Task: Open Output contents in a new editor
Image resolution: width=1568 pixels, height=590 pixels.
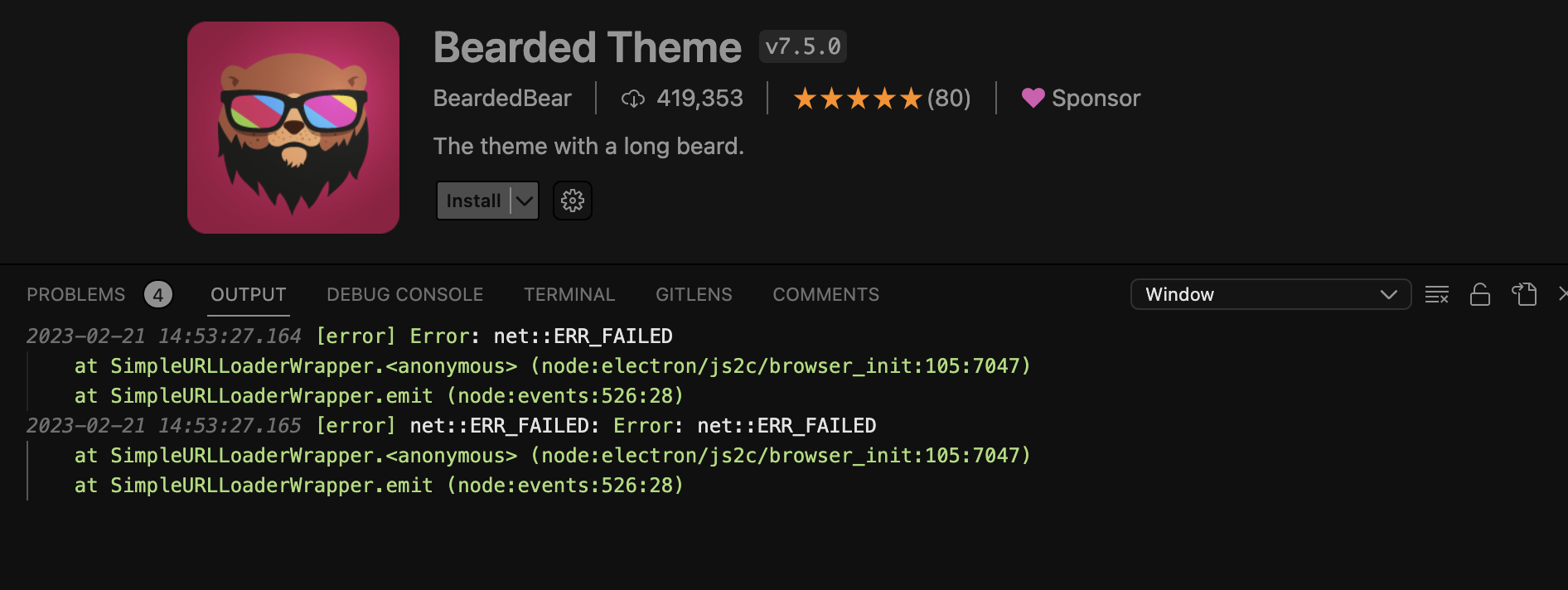Action: click(1525, 294)
